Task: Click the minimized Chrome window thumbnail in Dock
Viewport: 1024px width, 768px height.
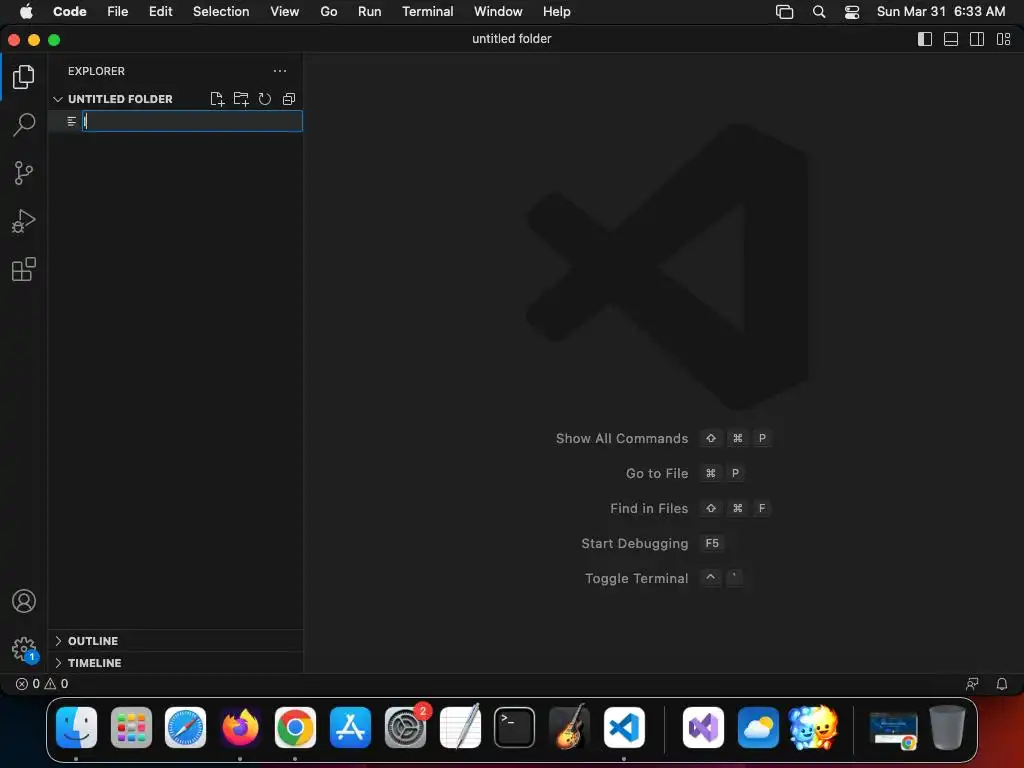Action: tap(893, 729)
